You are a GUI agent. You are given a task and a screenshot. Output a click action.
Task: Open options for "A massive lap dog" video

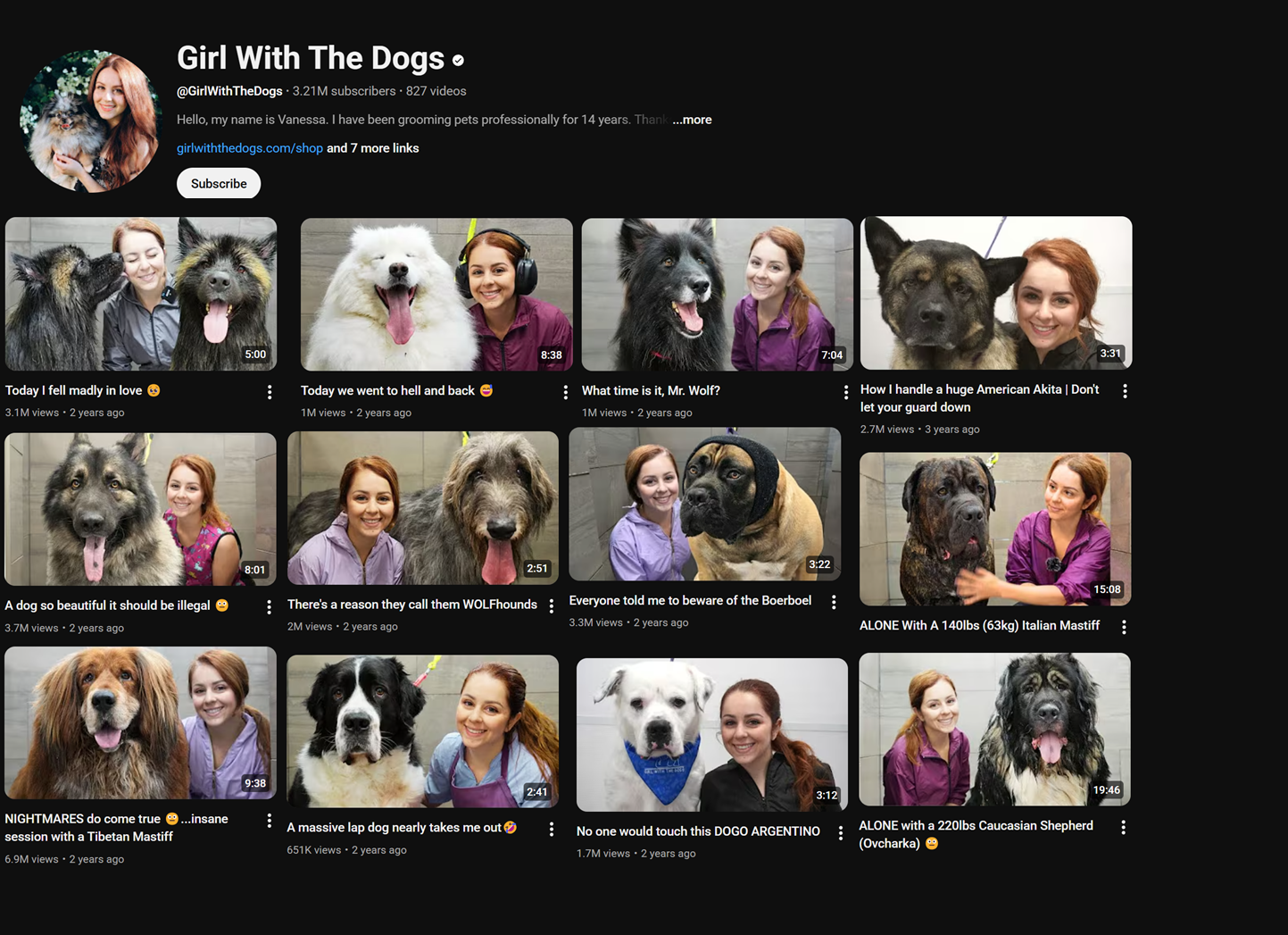click(552, 830)
